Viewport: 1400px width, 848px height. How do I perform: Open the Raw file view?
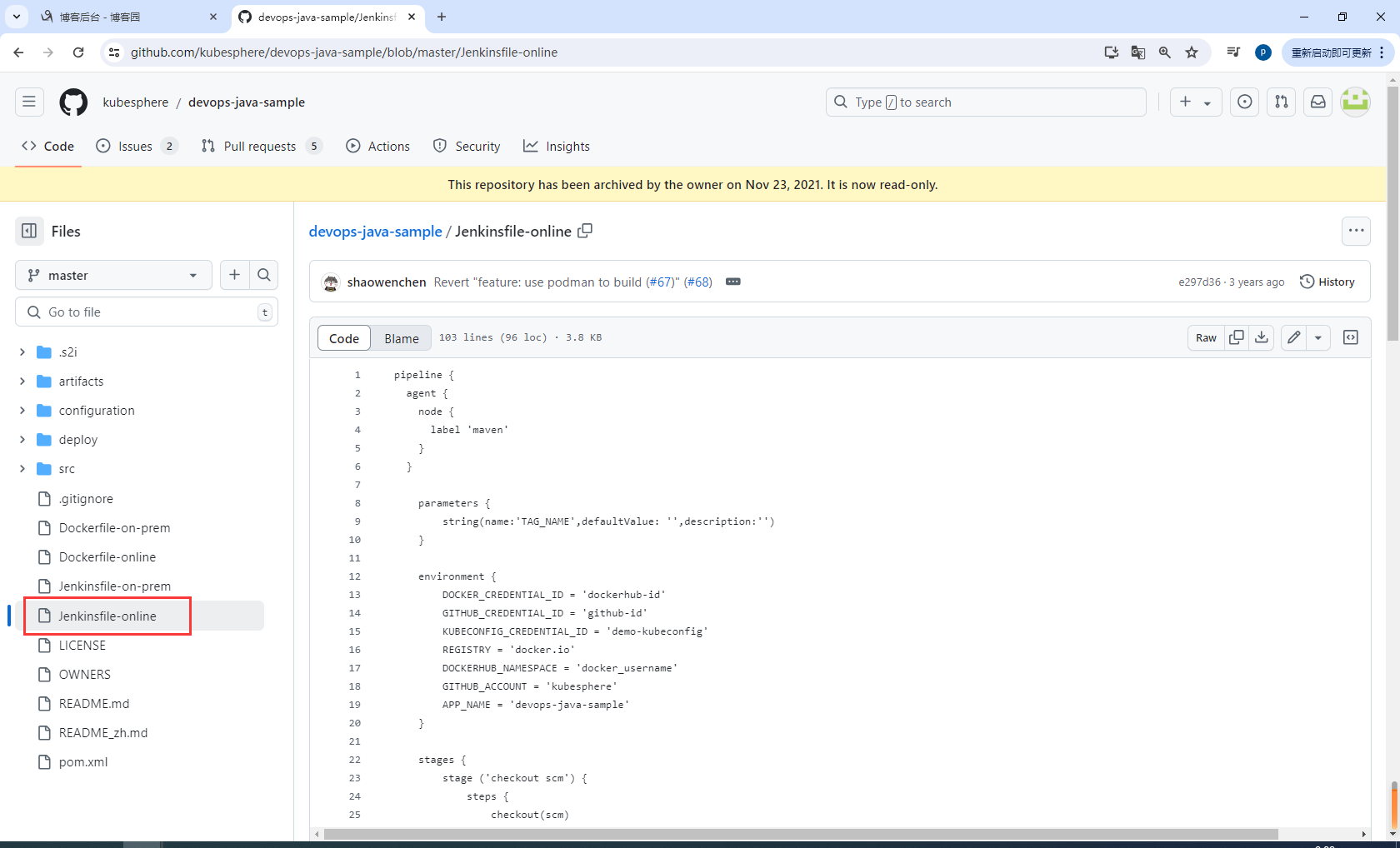click(1206, 337)
